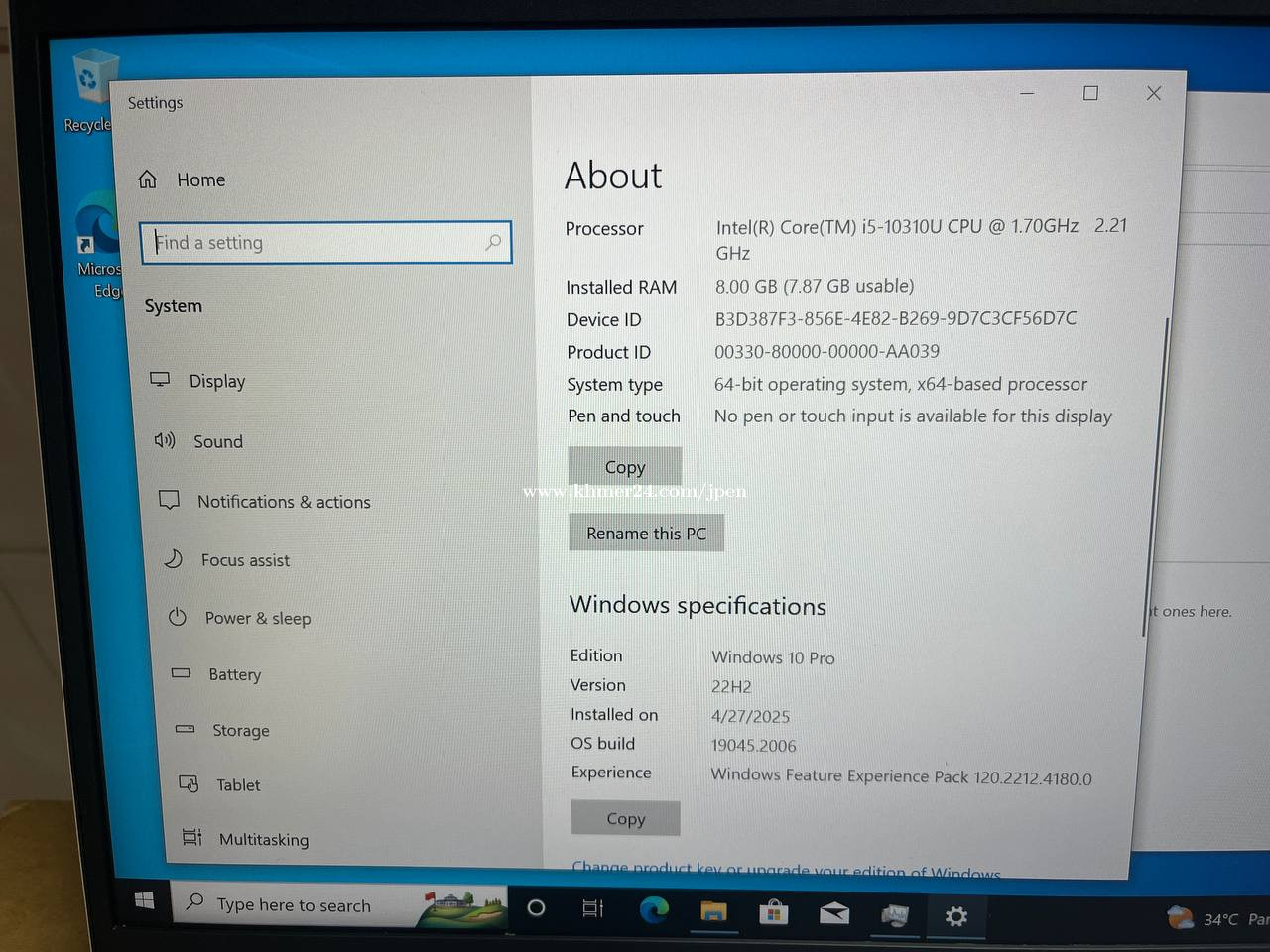1270x952 pixels.
Task: Click the Settings gear on taskbar
Action: [x=956, y=916]
